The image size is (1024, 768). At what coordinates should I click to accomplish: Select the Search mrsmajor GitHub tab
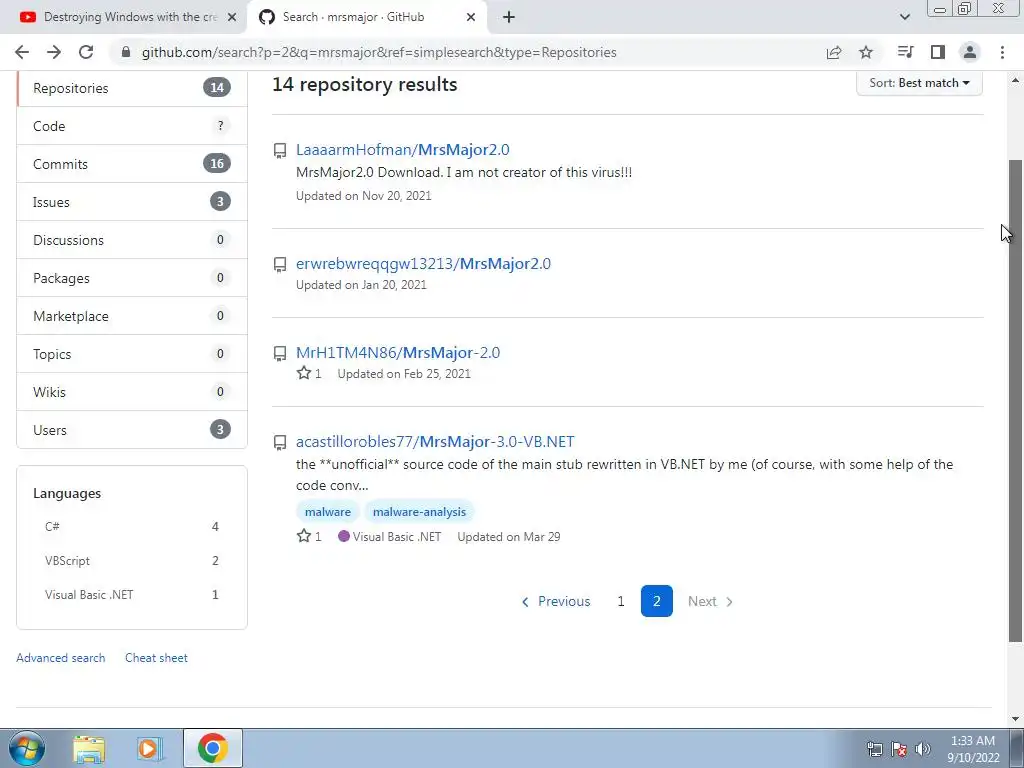(x=367, y=18)
